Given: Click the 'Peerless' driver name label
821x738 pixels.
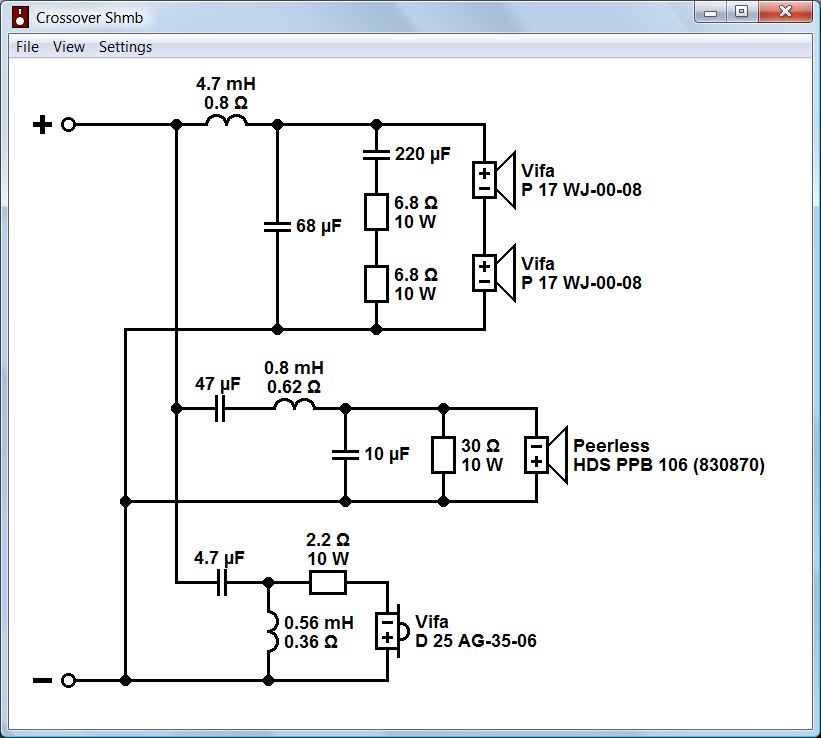Looking at the screenshot, I should (x=611, y=446).
